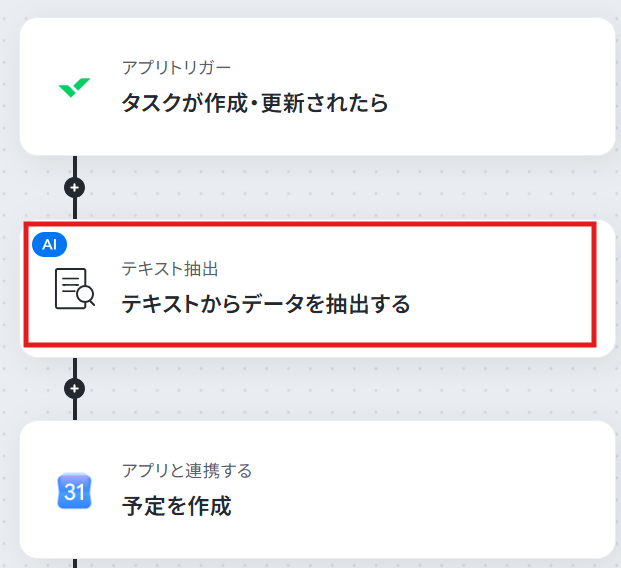Screen dimensions: 621x568
Task: Click connector line below the 予定を作成 card
Action: coord(75,563)
